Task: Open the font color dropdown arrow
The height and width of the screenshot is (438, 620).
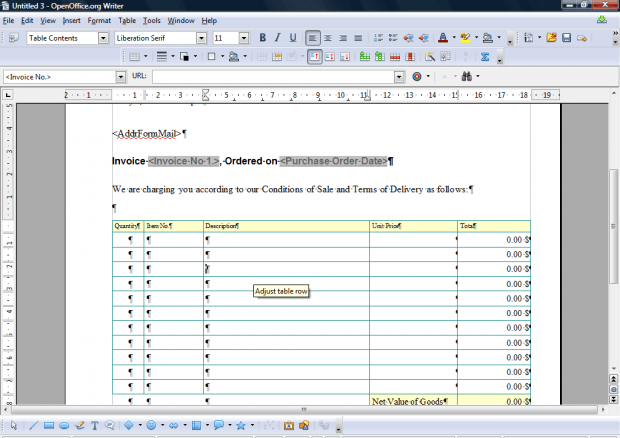Action: click(454, 38)
